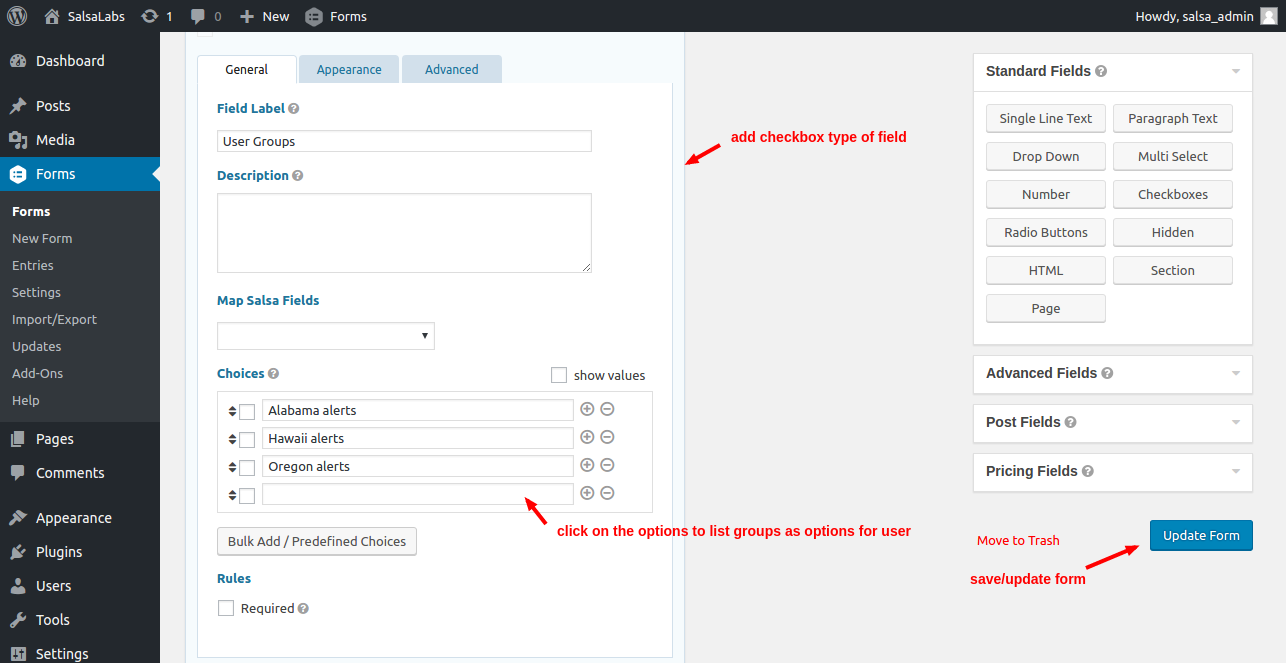This screenshot has width=1286, height=663.
Task: Add a choice after Alabama alerts
Action: (x=587, y=409)
